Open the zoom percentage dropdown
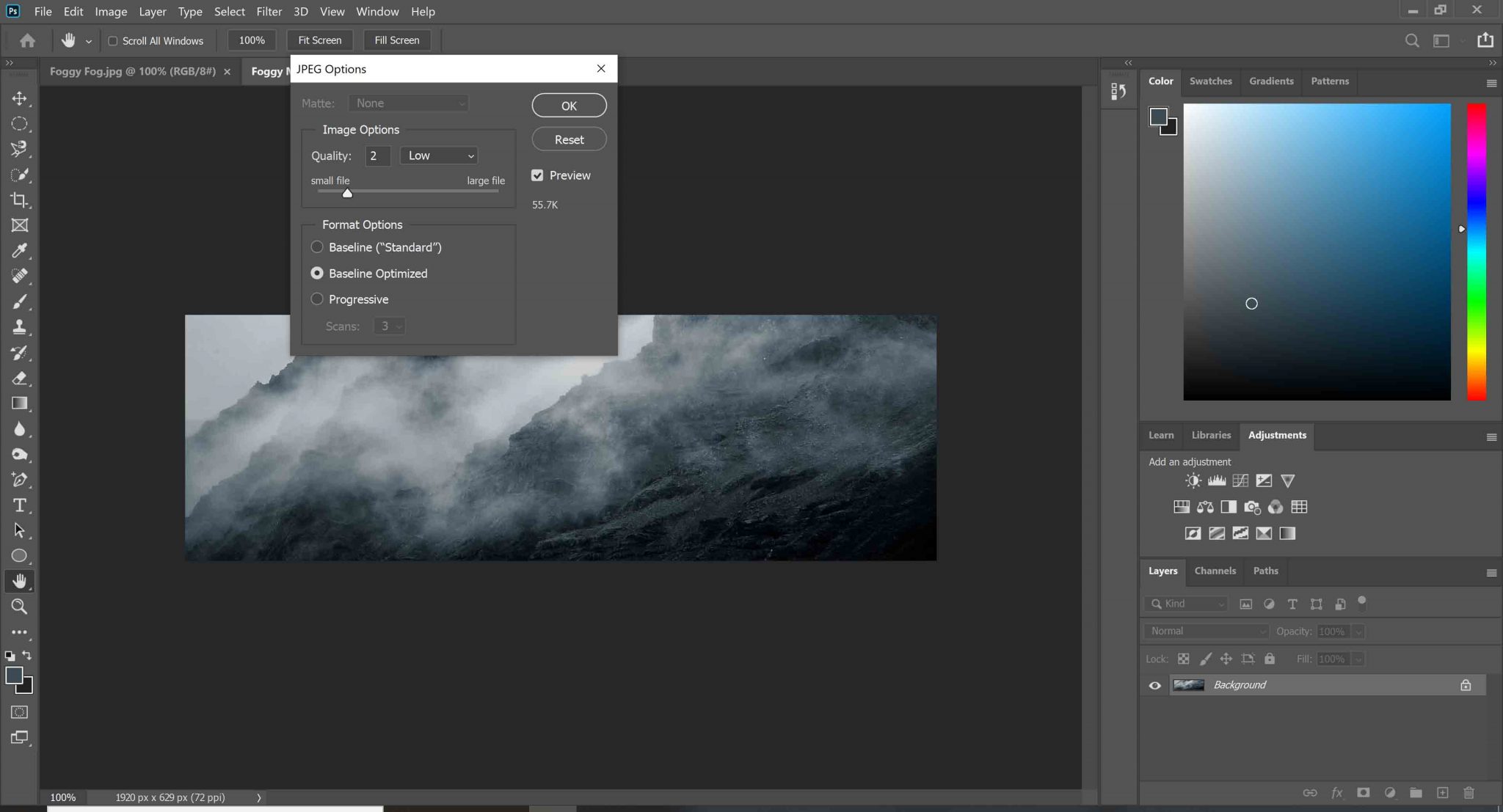This screenshot has height=812, width=1503. click(251, 40)
